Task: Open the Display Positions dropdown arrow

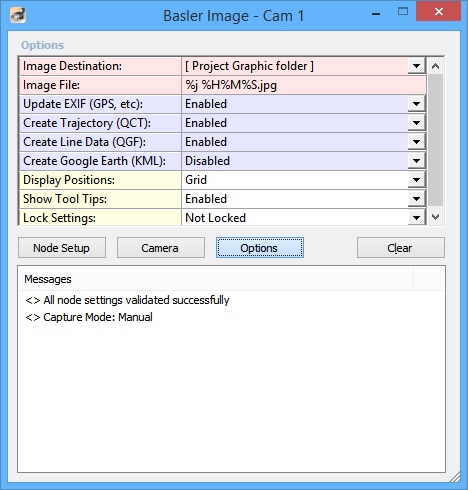Action: tap(416, 180)
